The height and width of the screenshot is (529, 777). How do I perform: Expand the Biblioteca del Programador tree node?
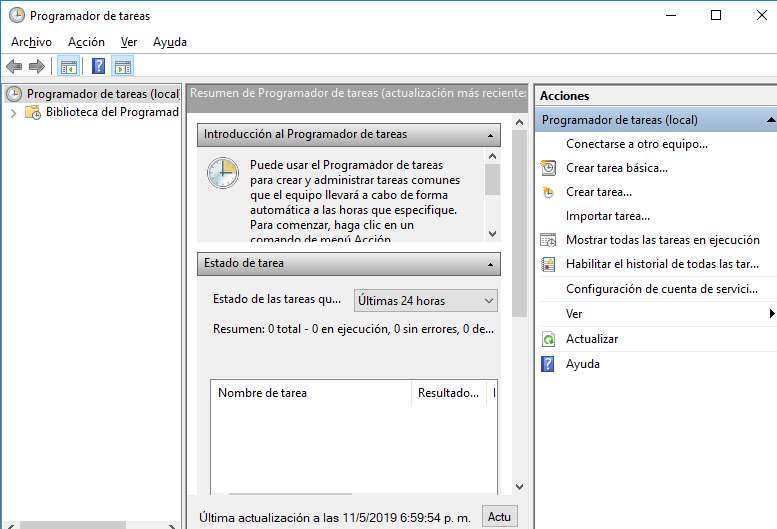13,113
